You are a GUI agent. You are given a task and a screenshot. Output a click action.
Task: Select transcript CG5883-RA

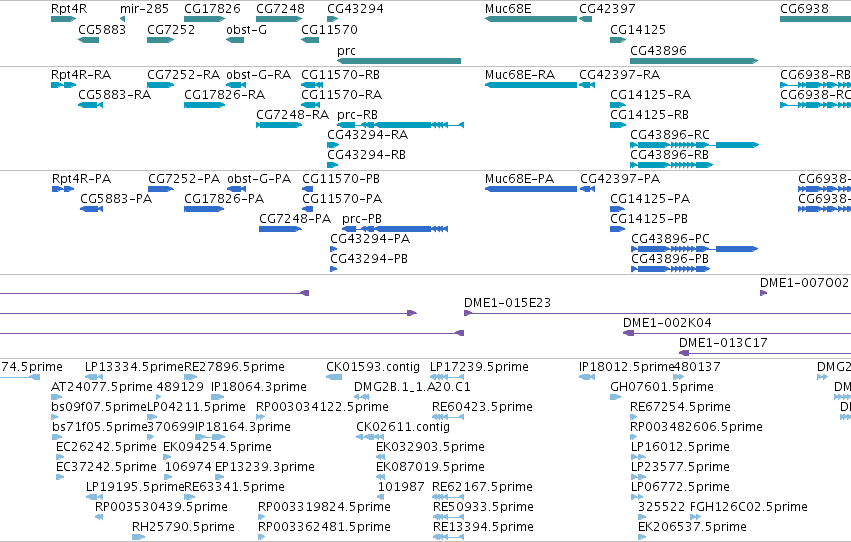point(115,94)
